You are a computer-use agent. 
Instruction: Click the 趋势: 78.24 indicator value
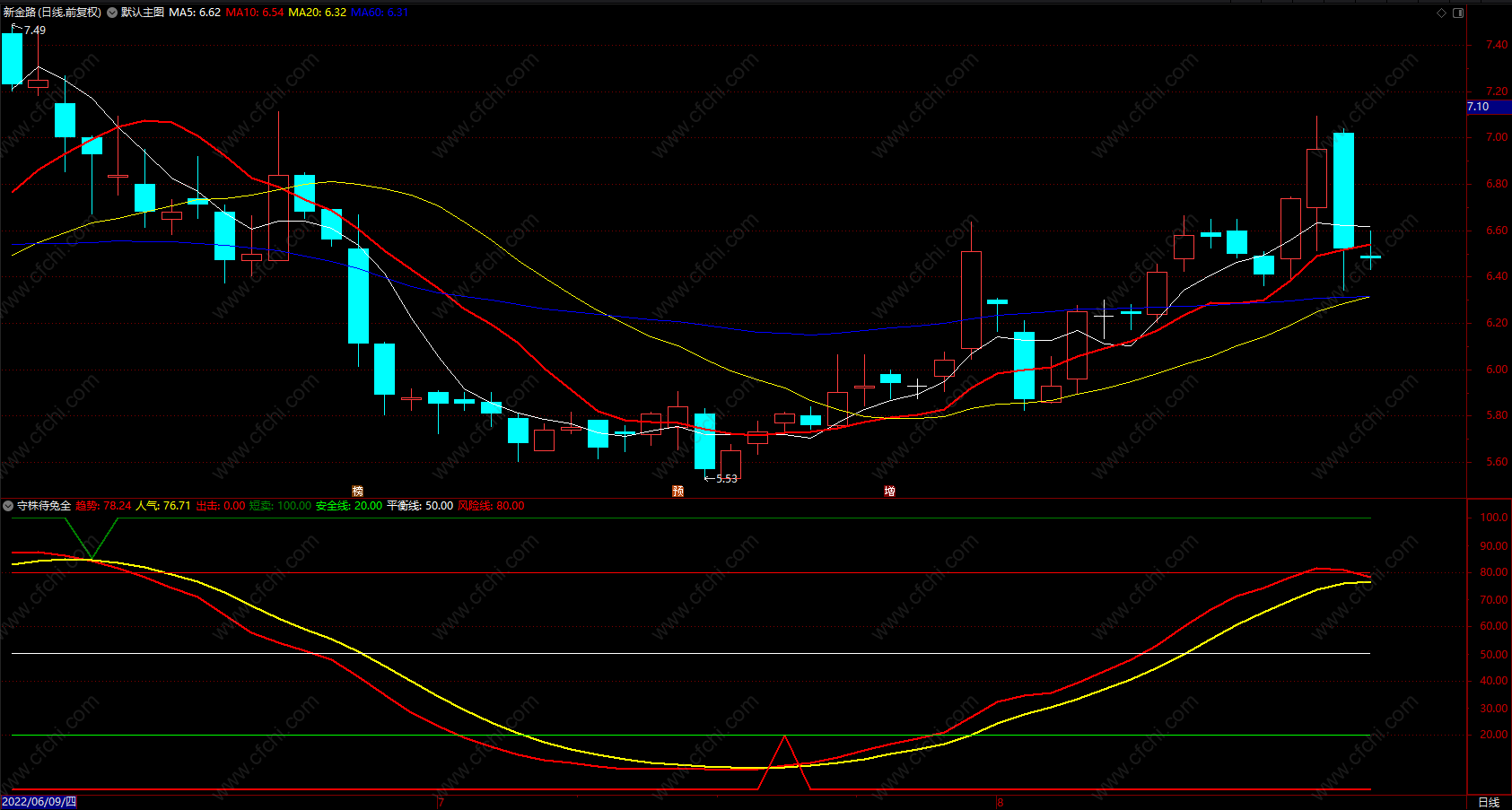click(x=103, y=506)
